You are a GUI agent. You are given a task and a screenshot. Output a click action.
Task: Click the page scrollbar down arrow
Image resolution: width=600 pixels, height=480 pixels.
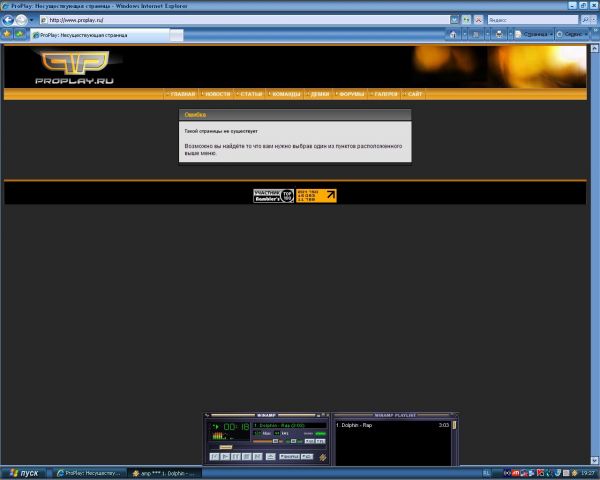click(x=594, y=460)
